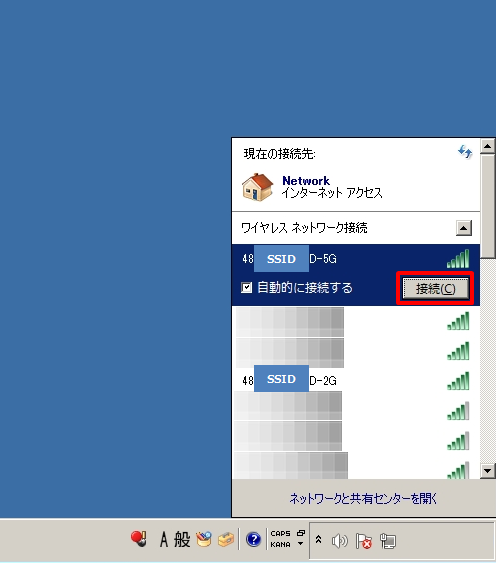The height and width of the screenshot is (563, 496).
Task: Click the IME toolbox icon
Action: click(226, 539)
